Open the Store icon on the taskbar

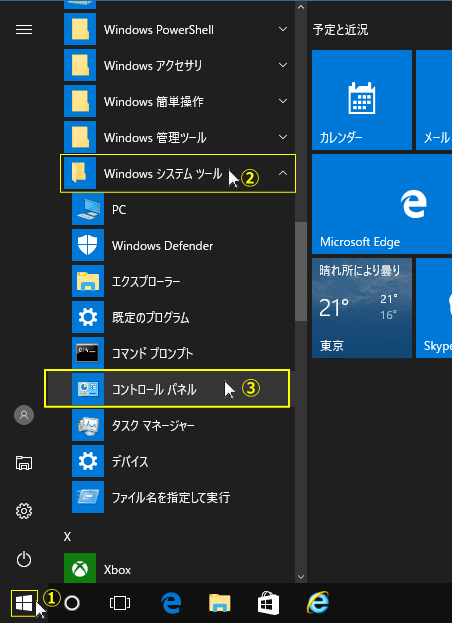[268, 603]
